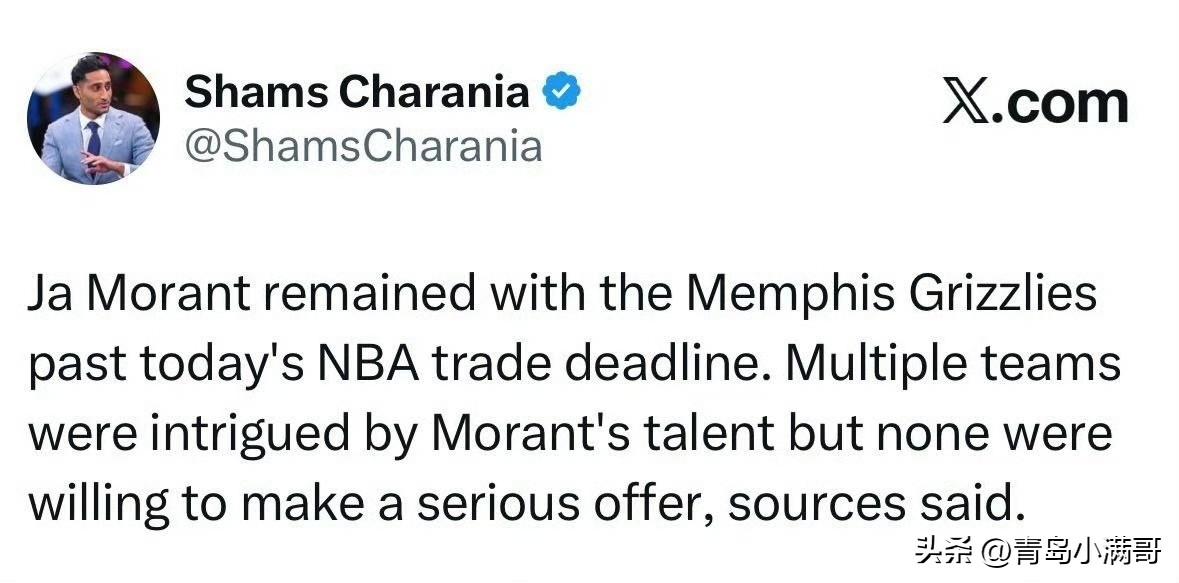
Task: Click 'but none were' in the third line
Action: (950, 433)
